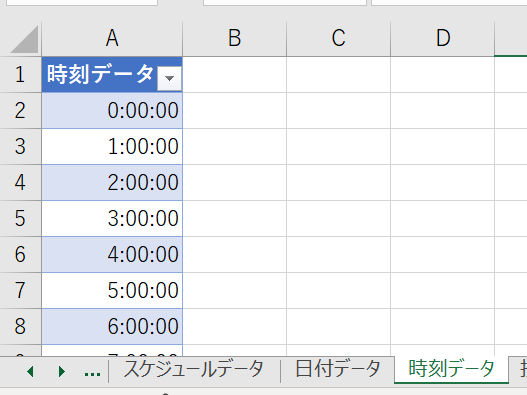Viewport: 527px width, 395px height.
Task: Click cell containing 0:00:00
Action: pos(112,111)
